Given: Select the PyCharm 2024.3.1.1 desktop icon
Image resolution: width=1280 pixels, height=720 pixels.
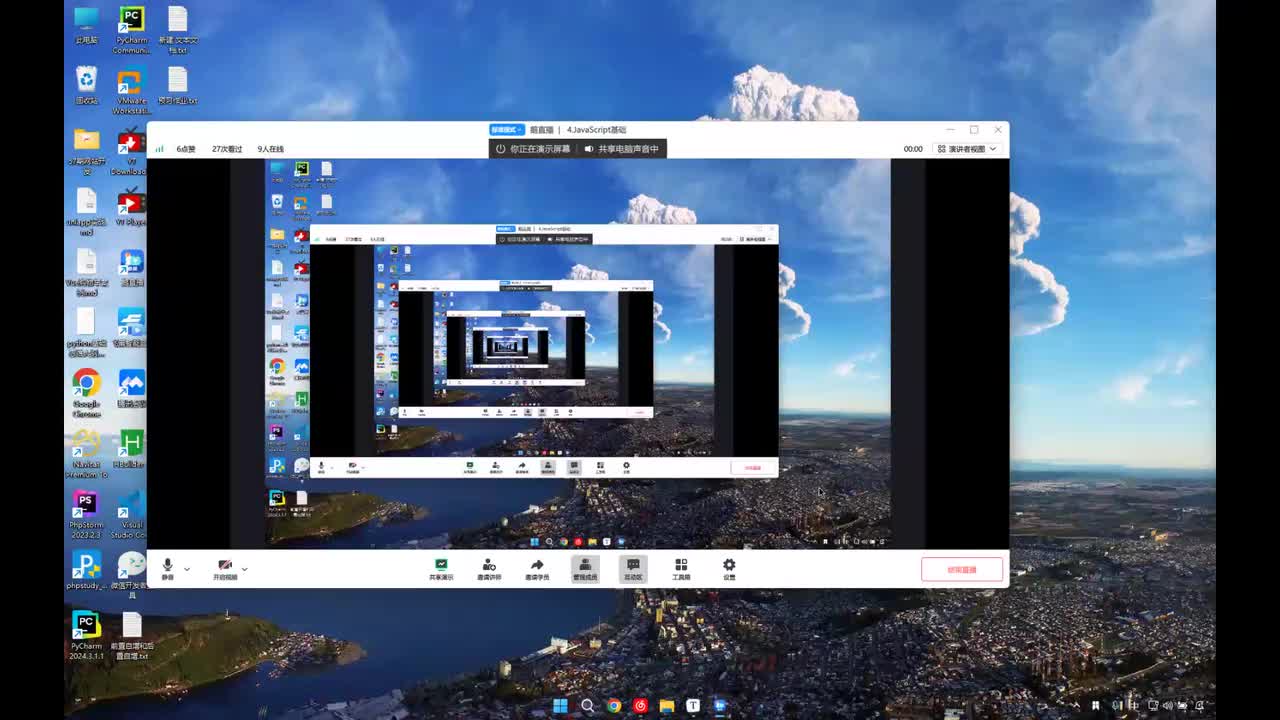Looking at the screenshot, I should (x=87, y=635).
